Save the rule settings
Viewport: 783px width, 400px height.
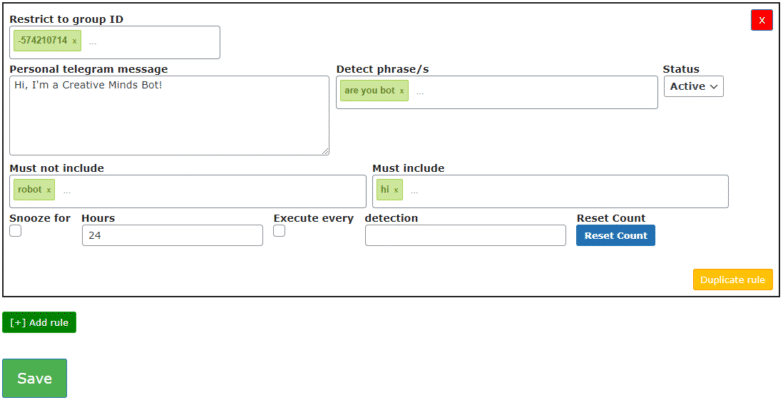coord(34,379)
